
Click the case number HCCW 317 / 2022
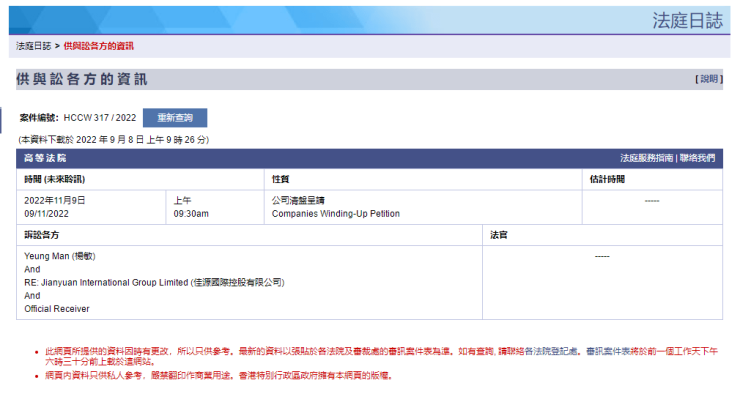click(99, 118)
